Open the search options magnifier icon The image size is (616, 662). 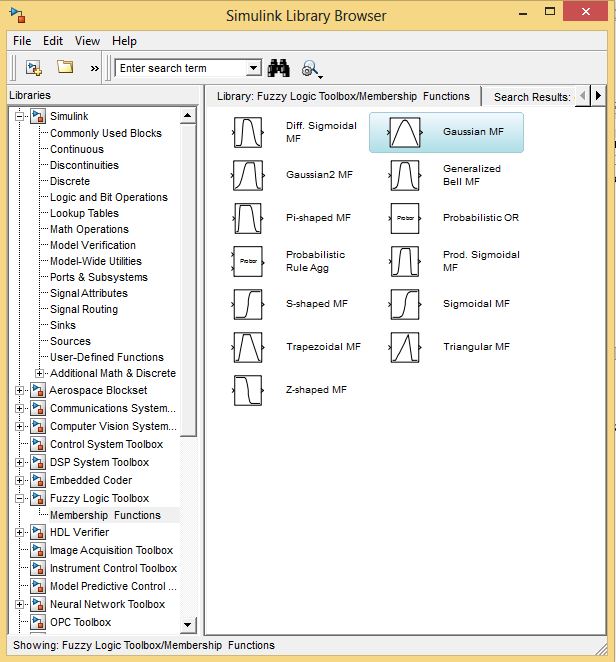[312, 69]
